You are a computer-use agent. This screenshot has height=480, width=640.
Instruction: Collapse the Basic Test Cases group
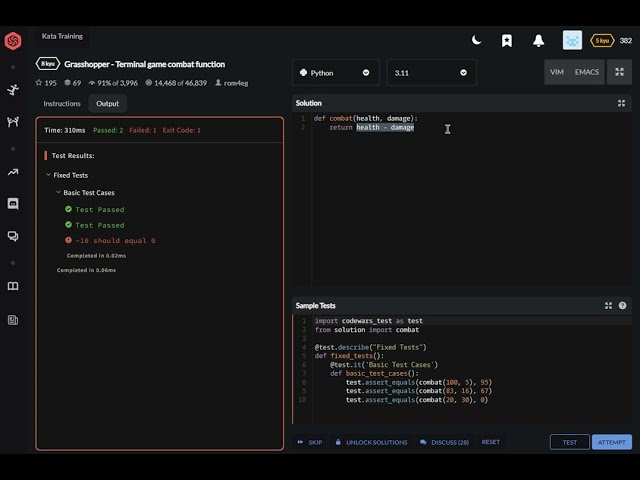click(85, 193)
